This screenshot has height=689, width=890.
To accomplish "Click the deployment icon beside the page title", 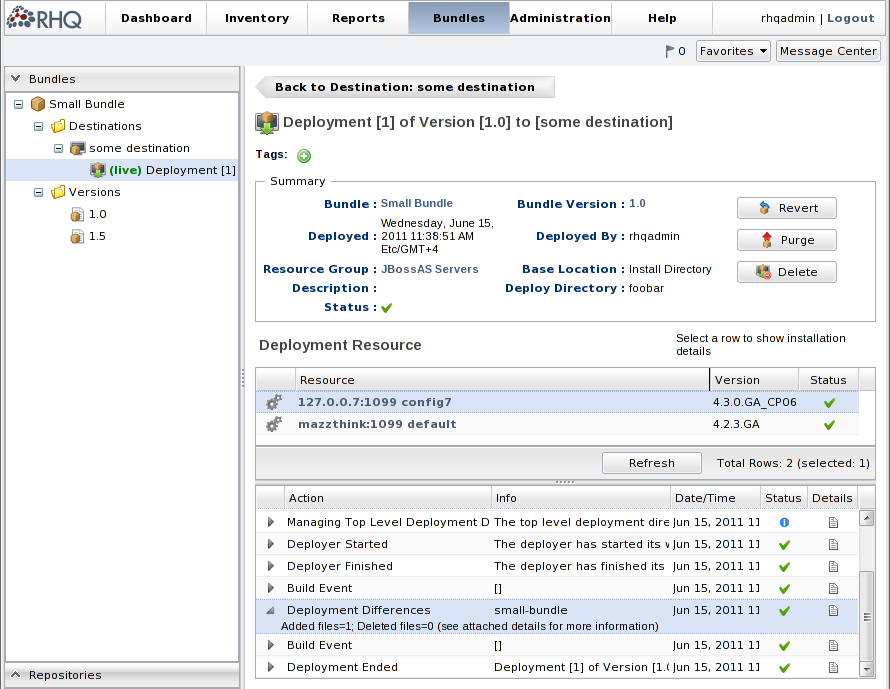I will pyautogui.click(x=267, y=123).
